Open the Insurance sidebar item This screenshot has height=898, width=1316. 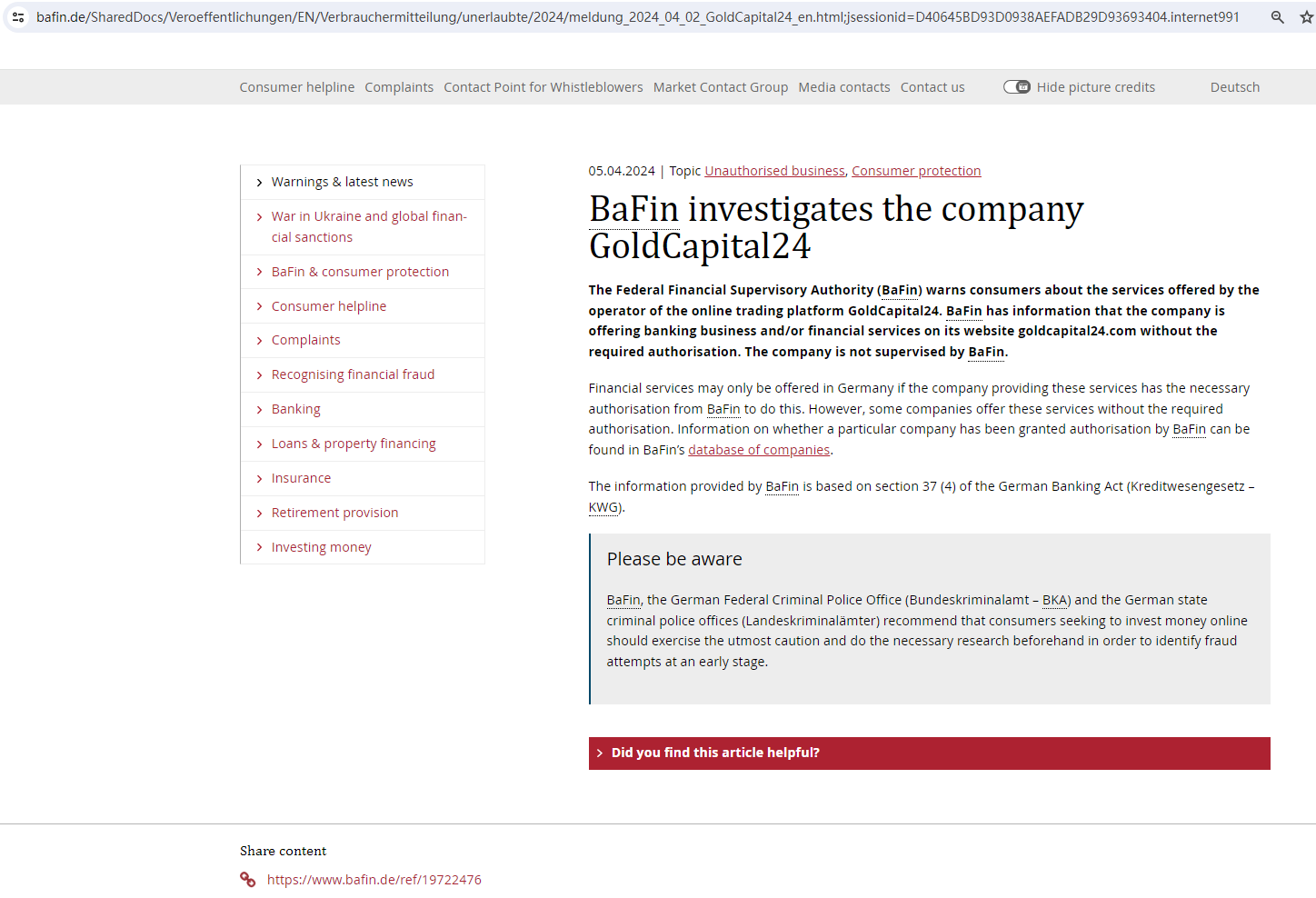point(302,478)
